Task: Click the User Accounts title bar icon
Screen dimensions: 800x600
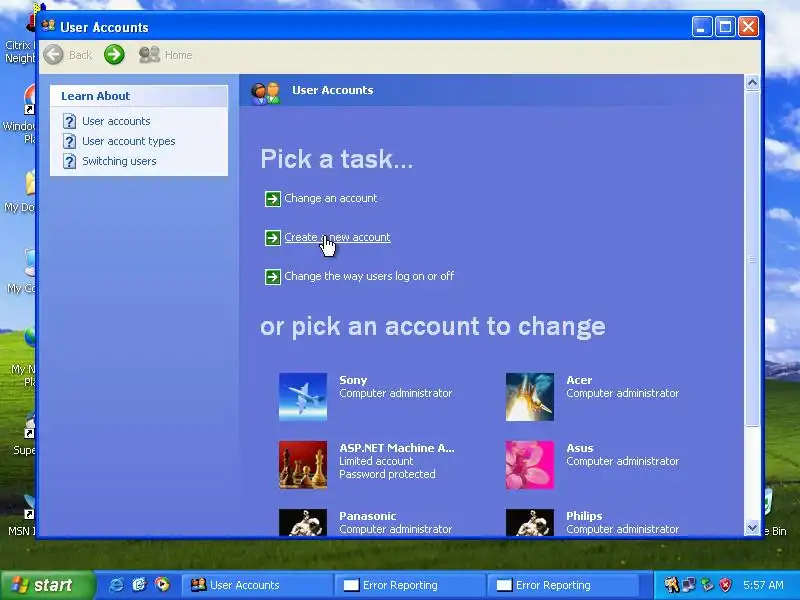Action: (48, 26)
